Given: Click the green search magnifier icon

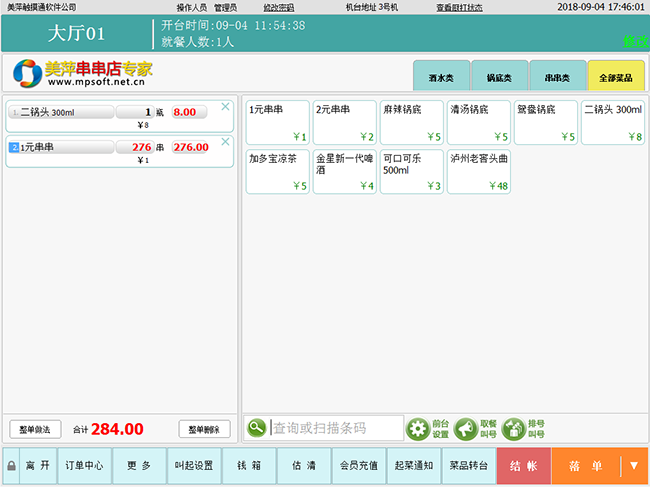Looking at the screenshot, I should click(x=257, y=428).
